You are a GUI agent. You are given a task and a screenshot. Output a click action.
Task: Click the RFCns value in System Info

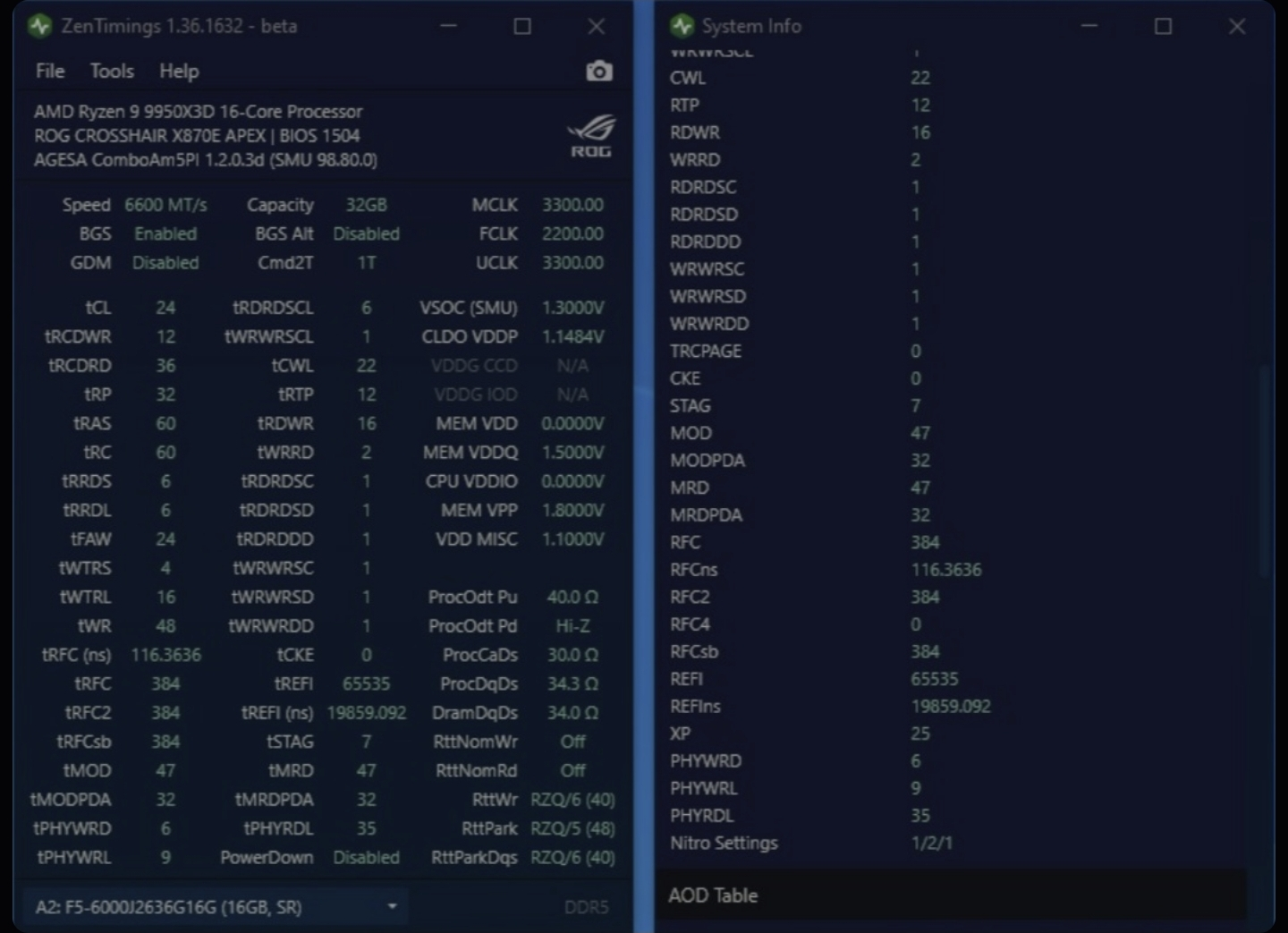(946, 570)
